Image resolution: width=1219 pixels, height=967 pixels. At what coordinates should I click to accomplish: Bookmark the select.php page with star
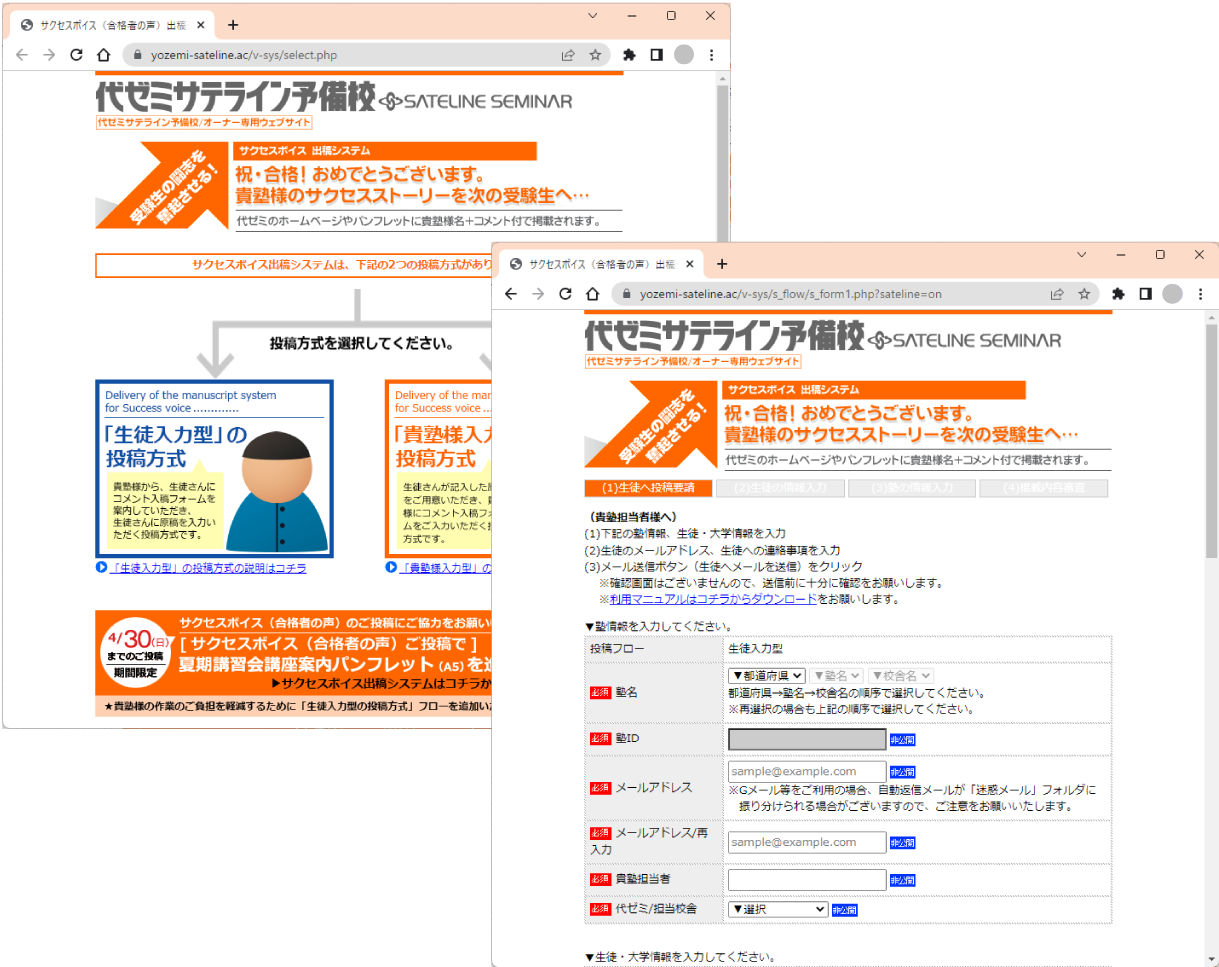(x=595, y=55)
